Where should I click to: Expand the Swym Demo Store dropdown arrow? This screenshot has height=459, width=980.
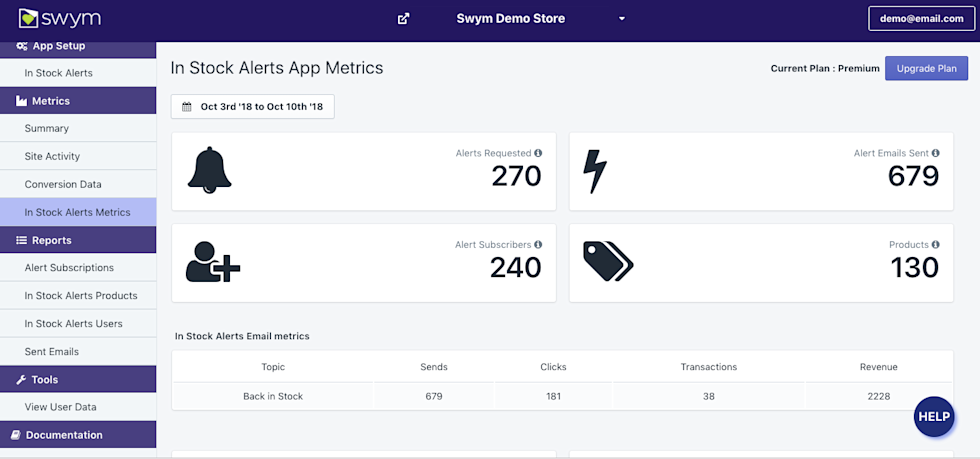point(621,19)
